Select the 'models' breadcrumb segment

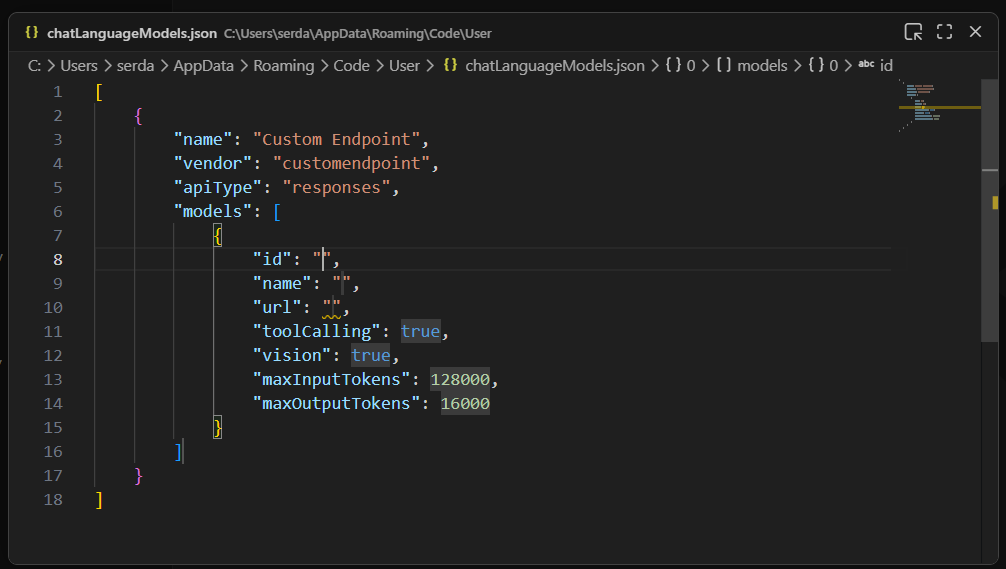[x=762, y=65]
